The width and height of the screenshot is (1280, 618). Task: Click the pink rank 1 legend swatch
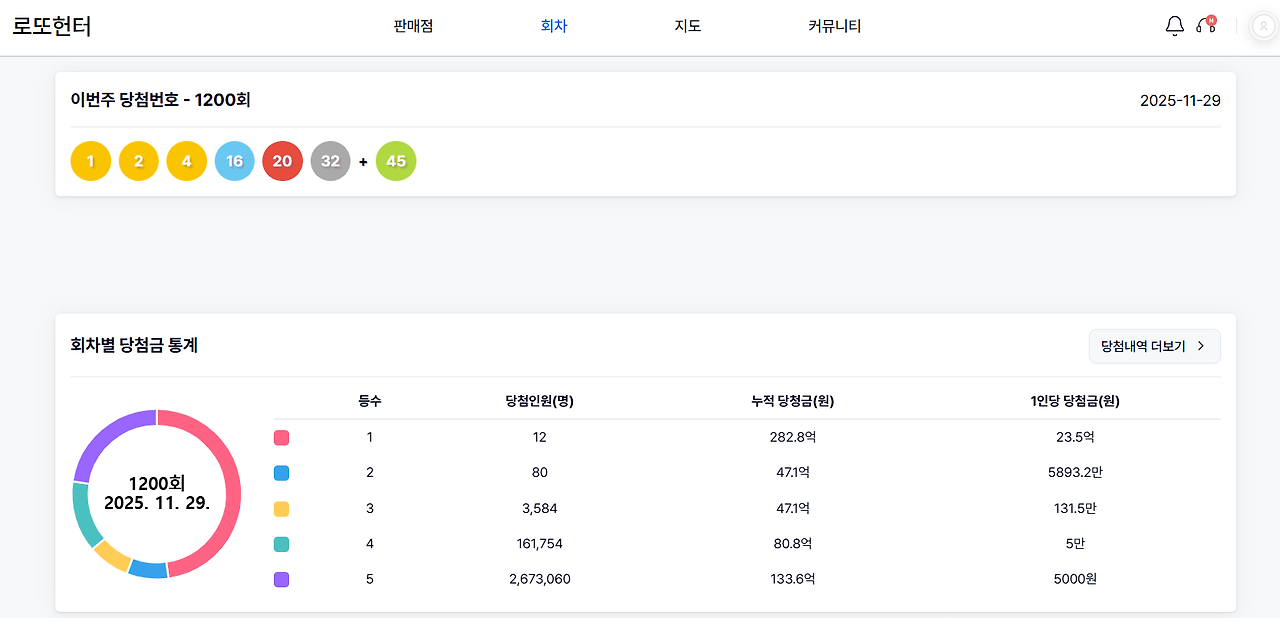pos(282,437)
